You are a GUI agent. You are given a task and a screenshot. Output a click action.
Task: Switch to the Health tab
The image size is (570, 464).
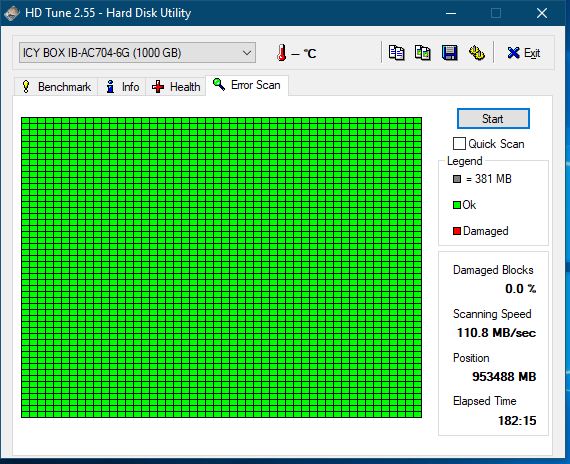pyautogui.click(x=176, y=87)
